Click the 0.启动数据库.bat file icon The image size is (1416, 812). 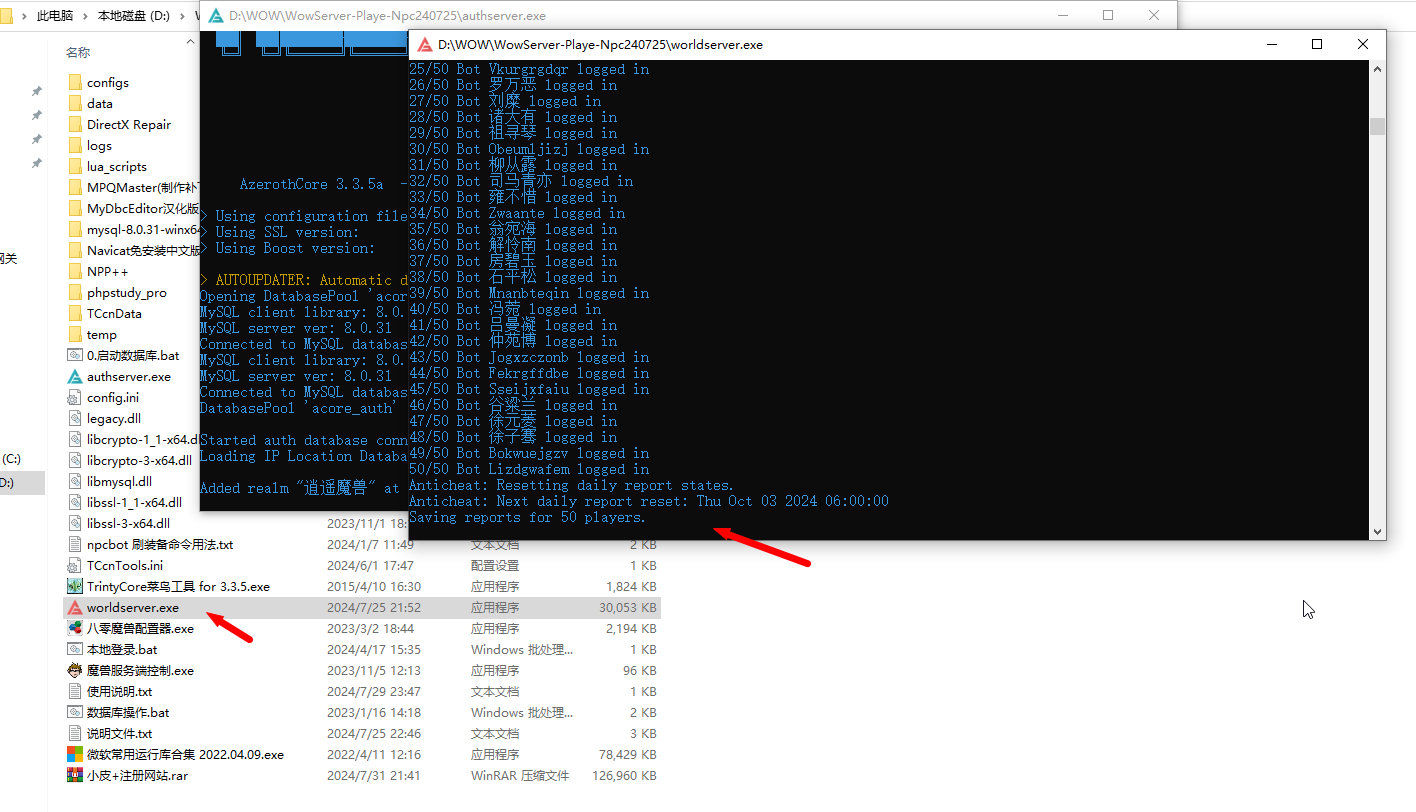[75, 355]
